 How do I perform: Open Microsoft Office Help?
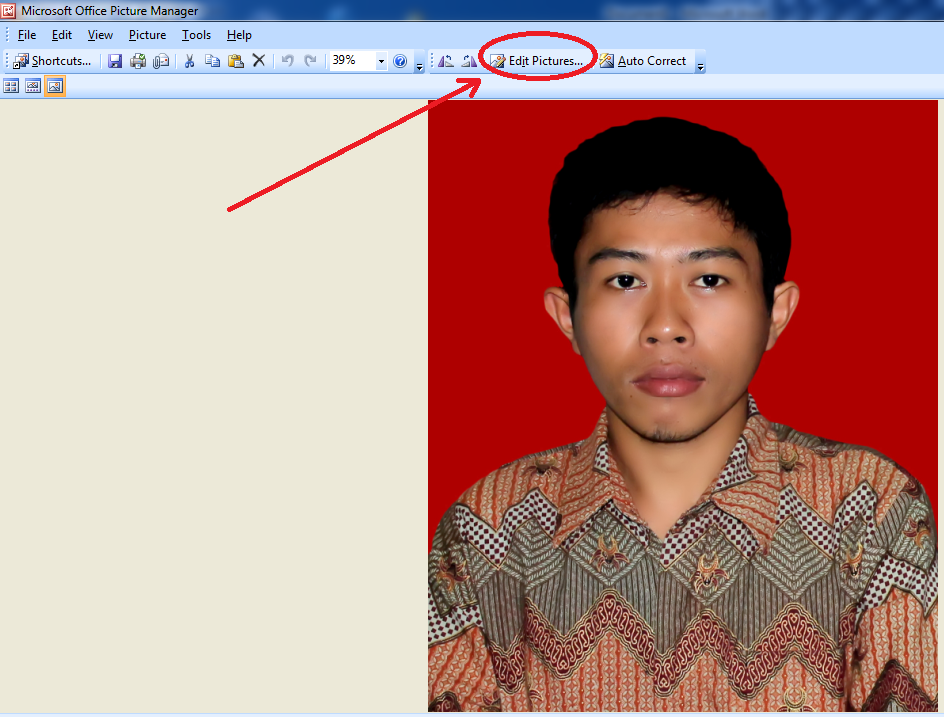click(399, 60)
